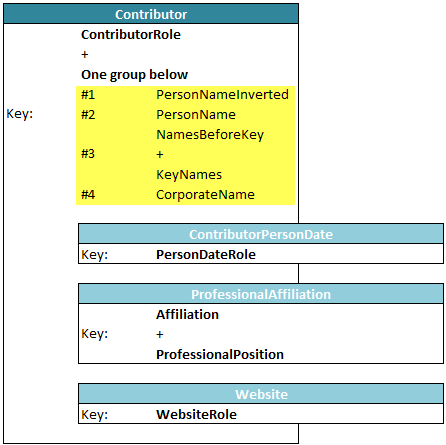Image resolution: width=446 pixels, height=445 pixels.
Task: Click the Contributor header bar
Action: [x=151, y=14]
